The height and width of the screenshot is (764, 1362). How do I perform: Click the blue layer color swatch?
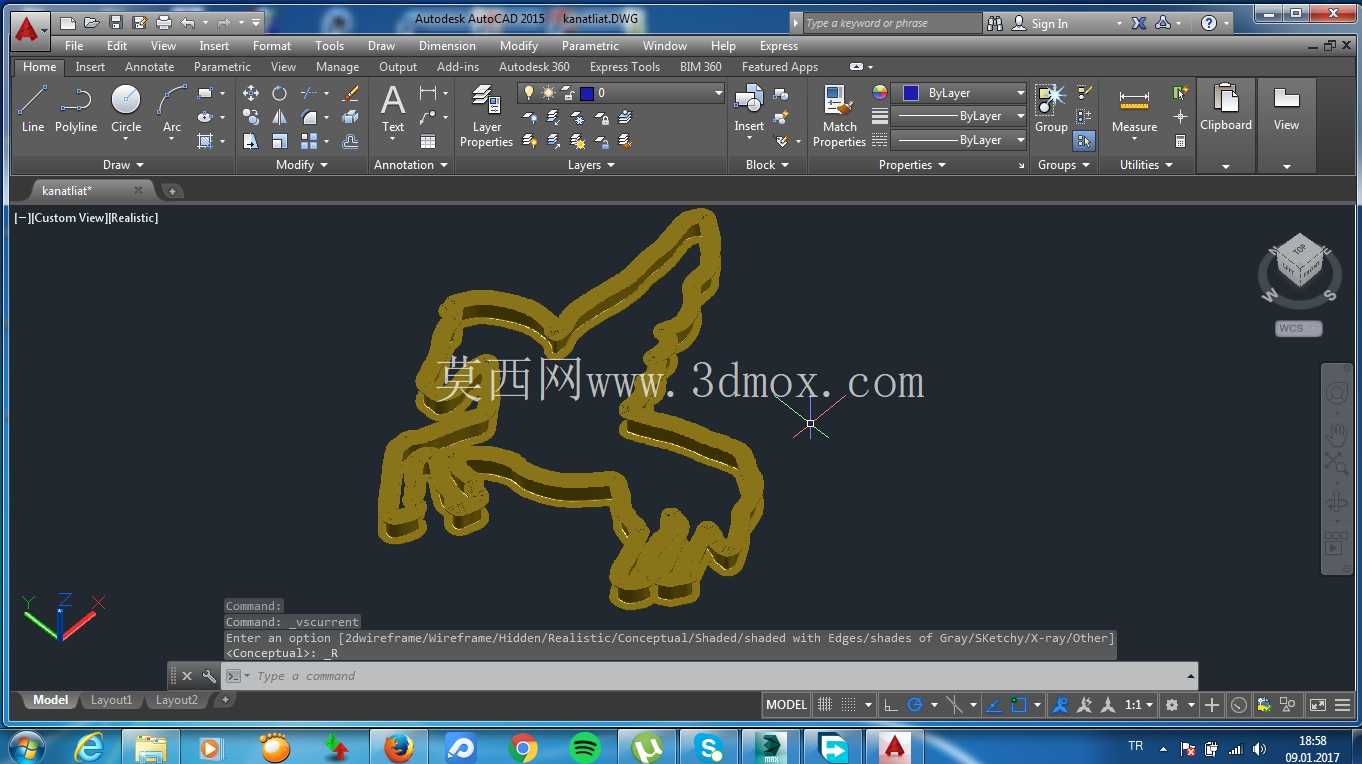[x=587, y=93]
